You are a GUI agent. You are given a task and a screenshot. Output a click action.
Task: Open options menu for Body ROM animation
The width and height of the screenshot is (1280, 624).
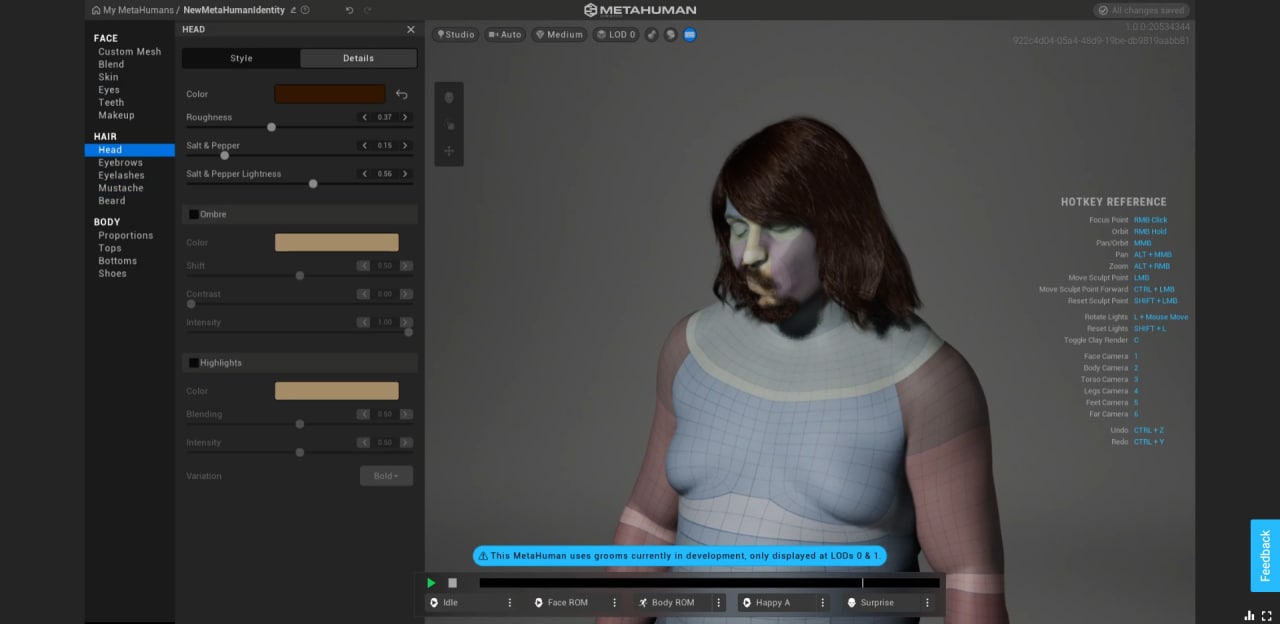718,603
